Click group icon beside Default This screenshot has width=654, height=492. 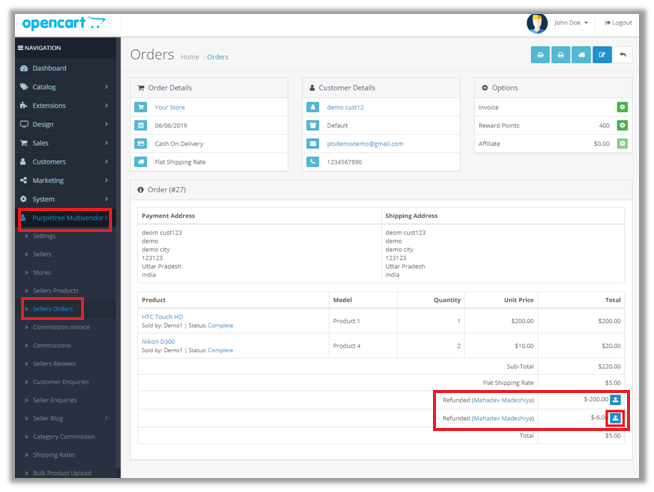pyautogui.click(x=312, y=125)
